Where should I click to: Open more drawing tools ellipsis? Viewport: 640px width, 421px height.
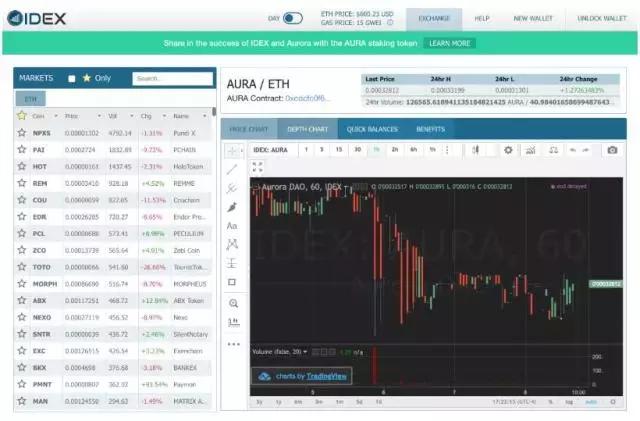coord(233,344)
